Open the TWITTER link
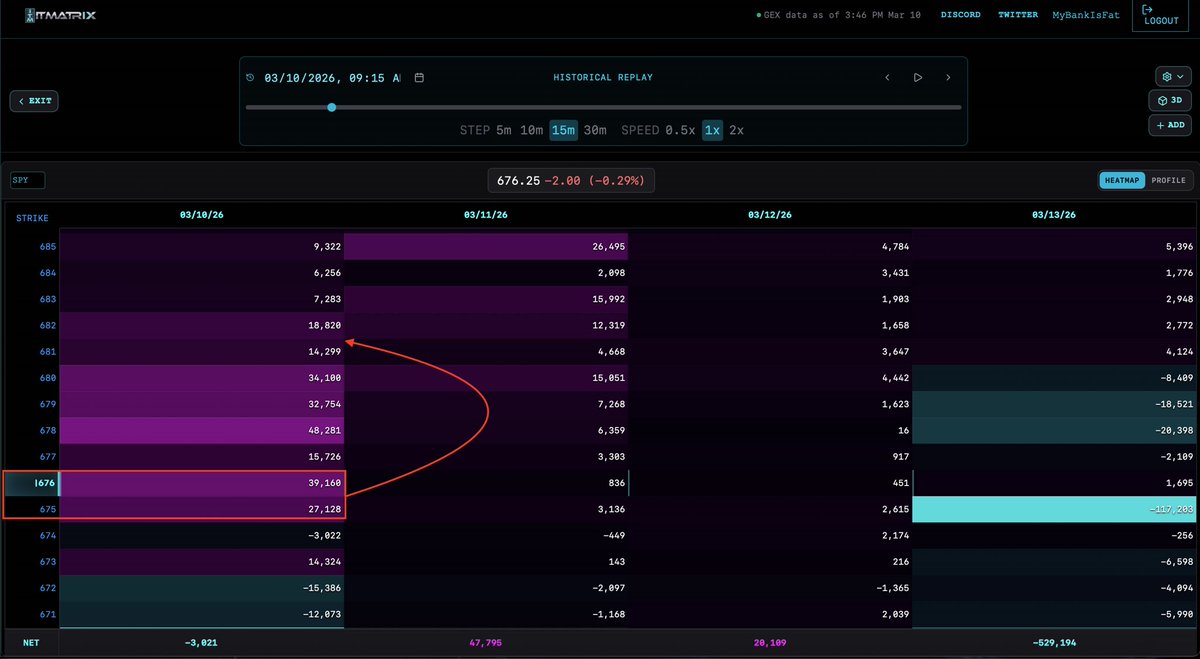The width and height of the screenshot is (1200, 659). click(x=1017, y=15)
